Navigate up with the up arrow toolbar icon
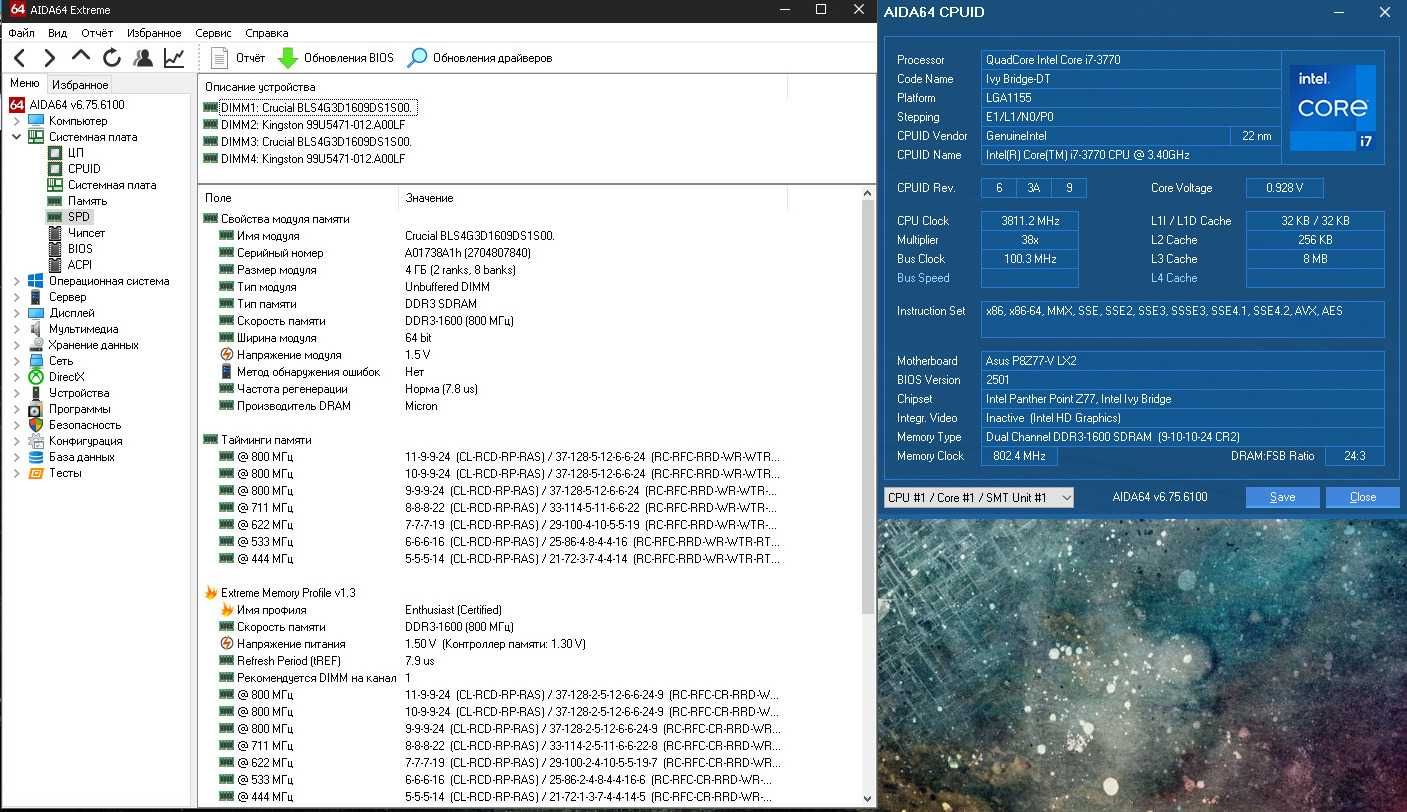 click(81, 58)
